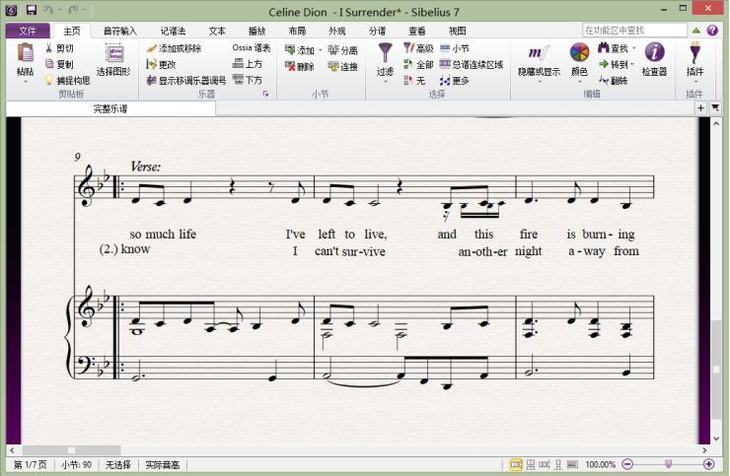Open the File (文件) tab

[27, 31]
